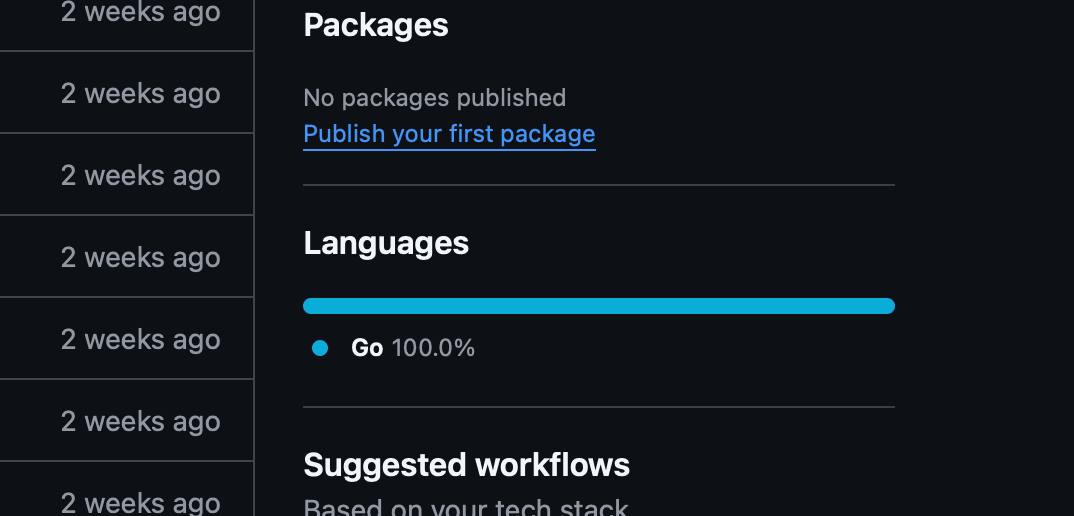
Task: Click the topmost partially visible timestamp
Action: tap(140, 12)
